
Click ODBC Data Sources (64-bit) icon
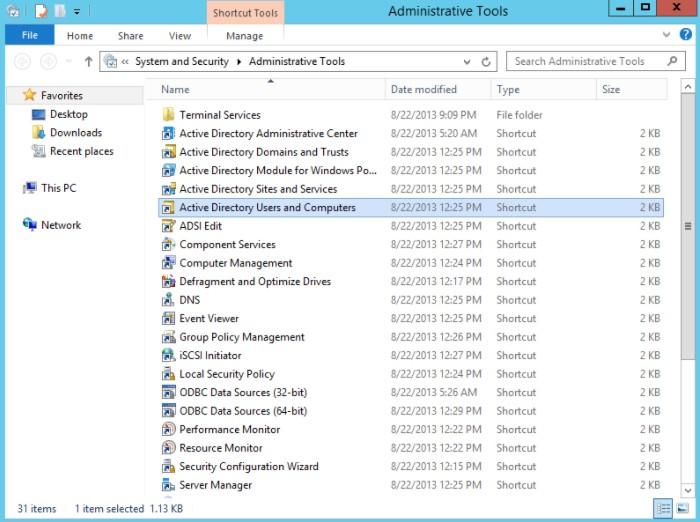168,411
